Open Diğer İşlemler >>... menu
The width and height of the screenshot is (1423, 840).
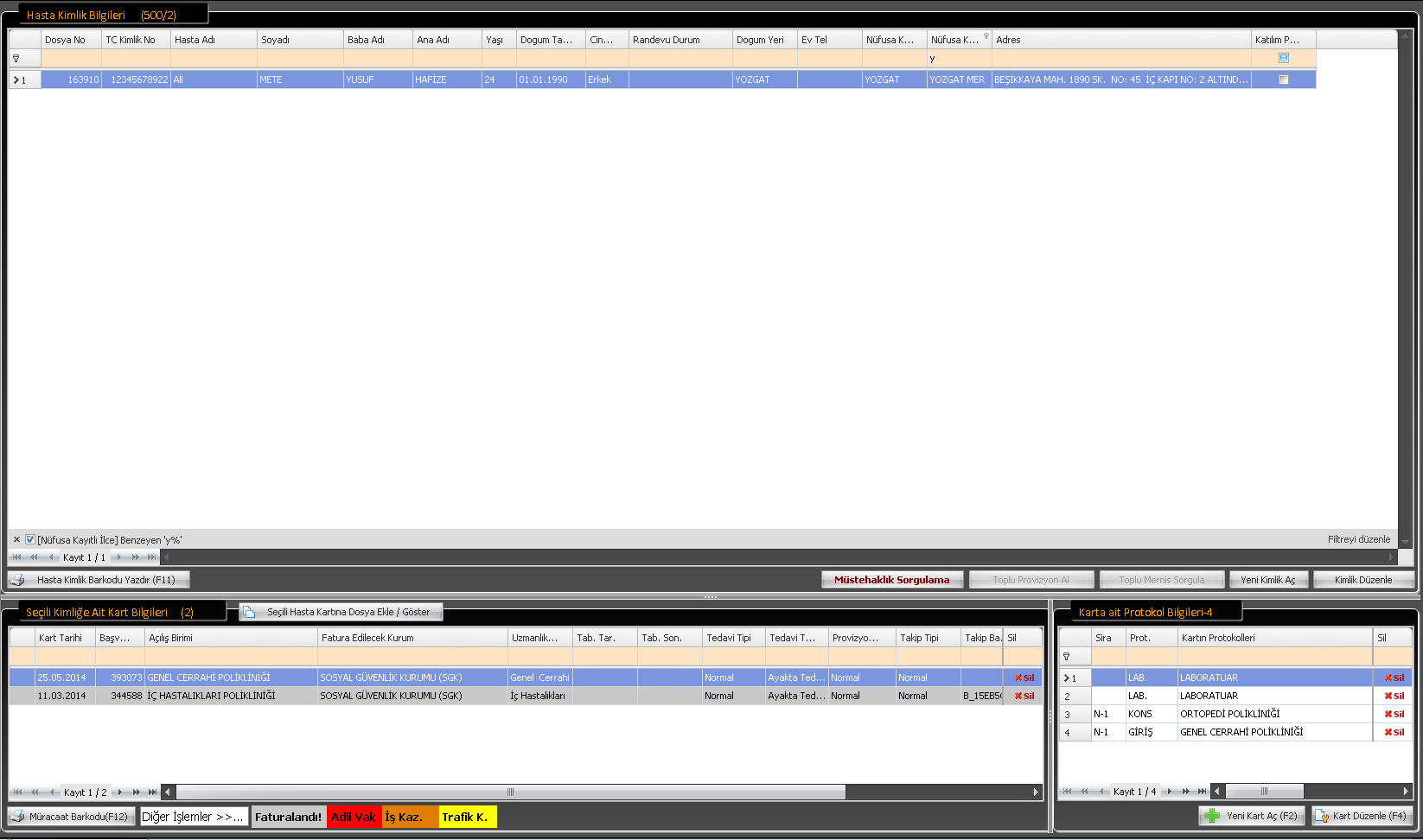[194, 817]
